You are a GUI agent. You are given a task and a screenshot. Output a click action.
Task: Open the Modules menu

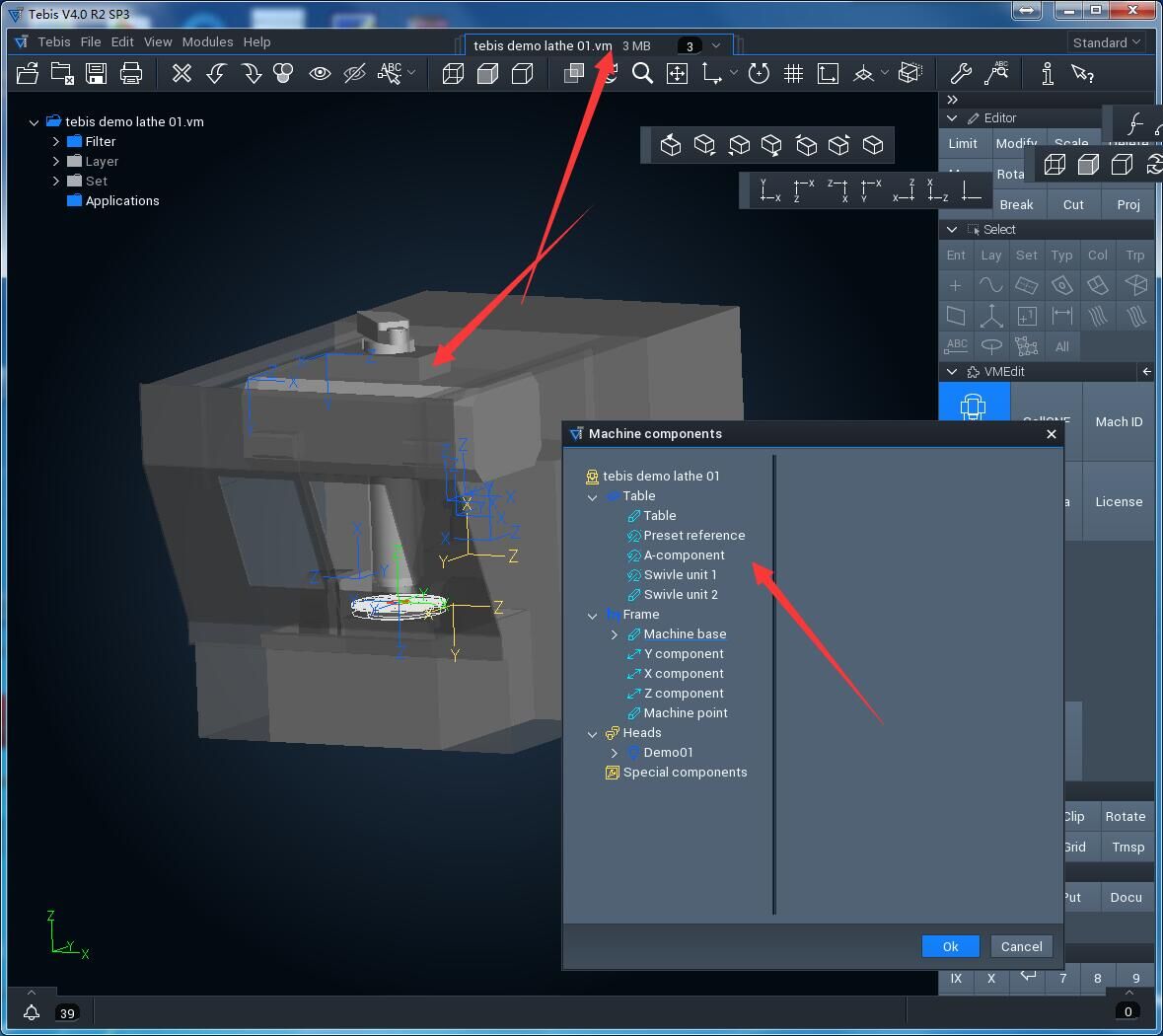click(208, 41)
